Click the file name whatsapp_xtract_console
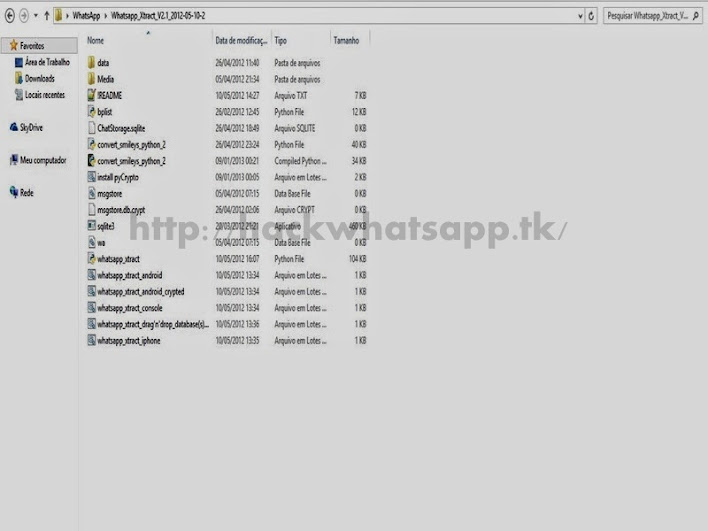This screenshot has height=531, width=708. point(130,308)
